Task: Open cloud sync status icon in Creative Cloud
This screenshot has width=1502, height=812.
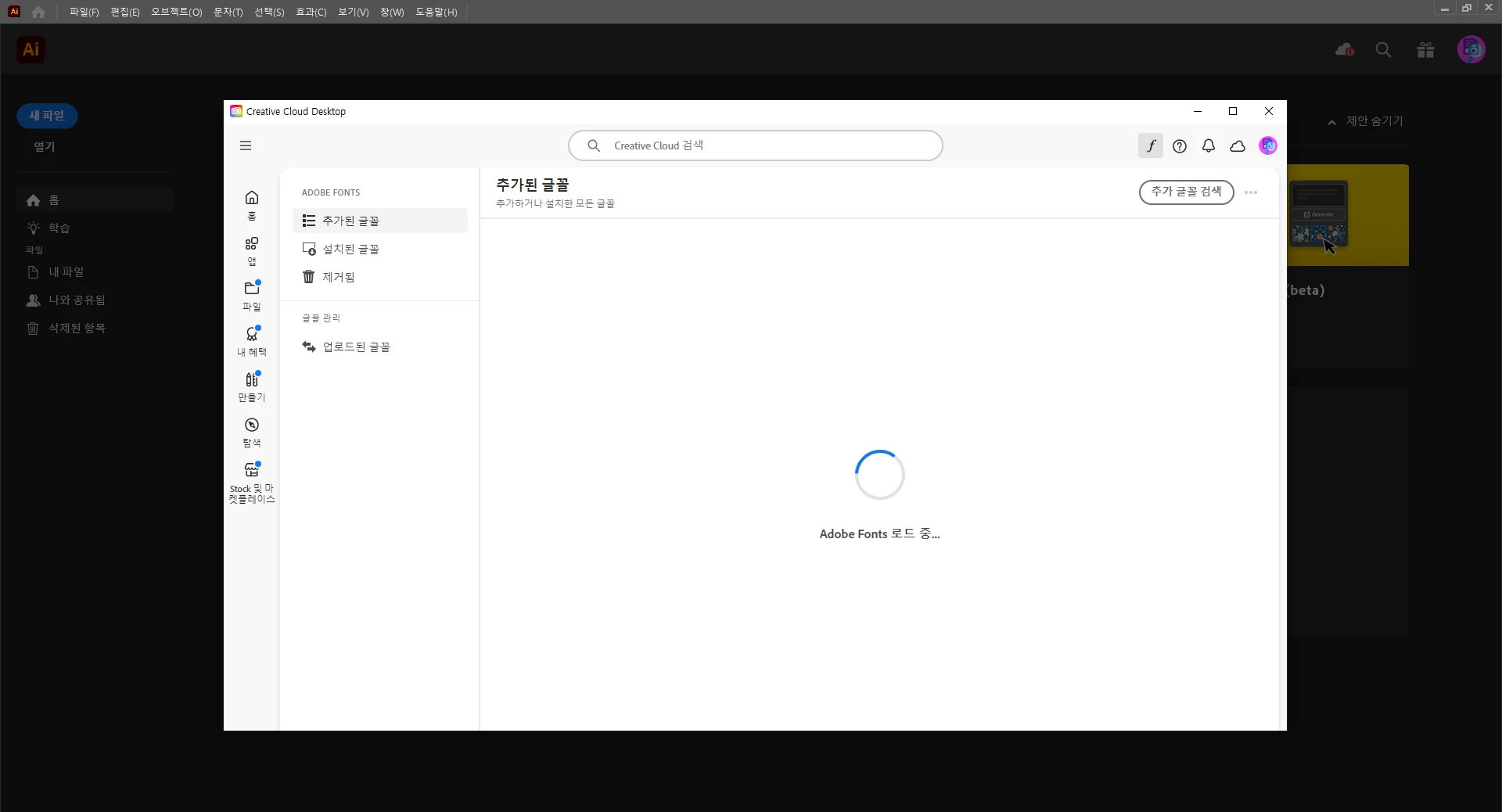Action: (1238, 146)
